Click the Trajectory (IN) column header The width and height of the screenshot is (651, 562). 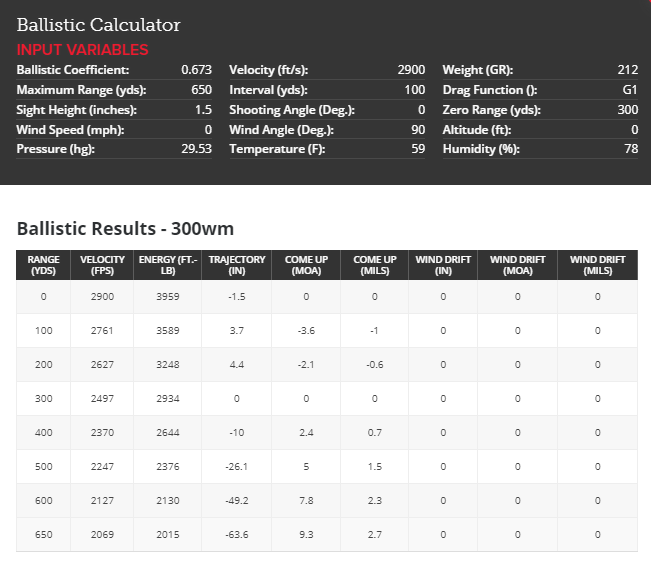click(x=237, y=265)
